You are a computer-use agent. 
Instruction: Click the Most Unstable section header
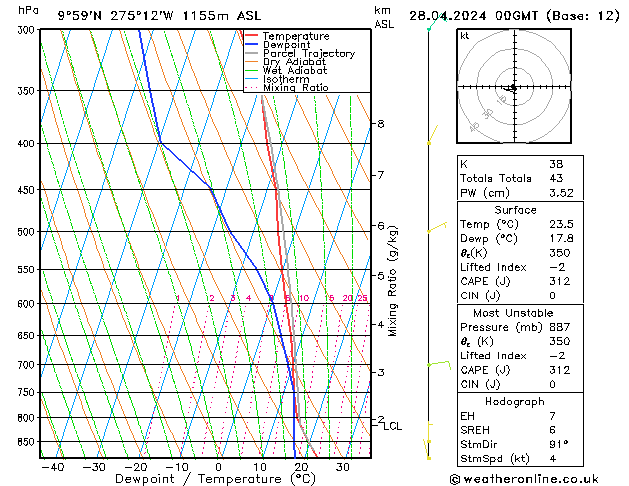click(x=515, y=313)
